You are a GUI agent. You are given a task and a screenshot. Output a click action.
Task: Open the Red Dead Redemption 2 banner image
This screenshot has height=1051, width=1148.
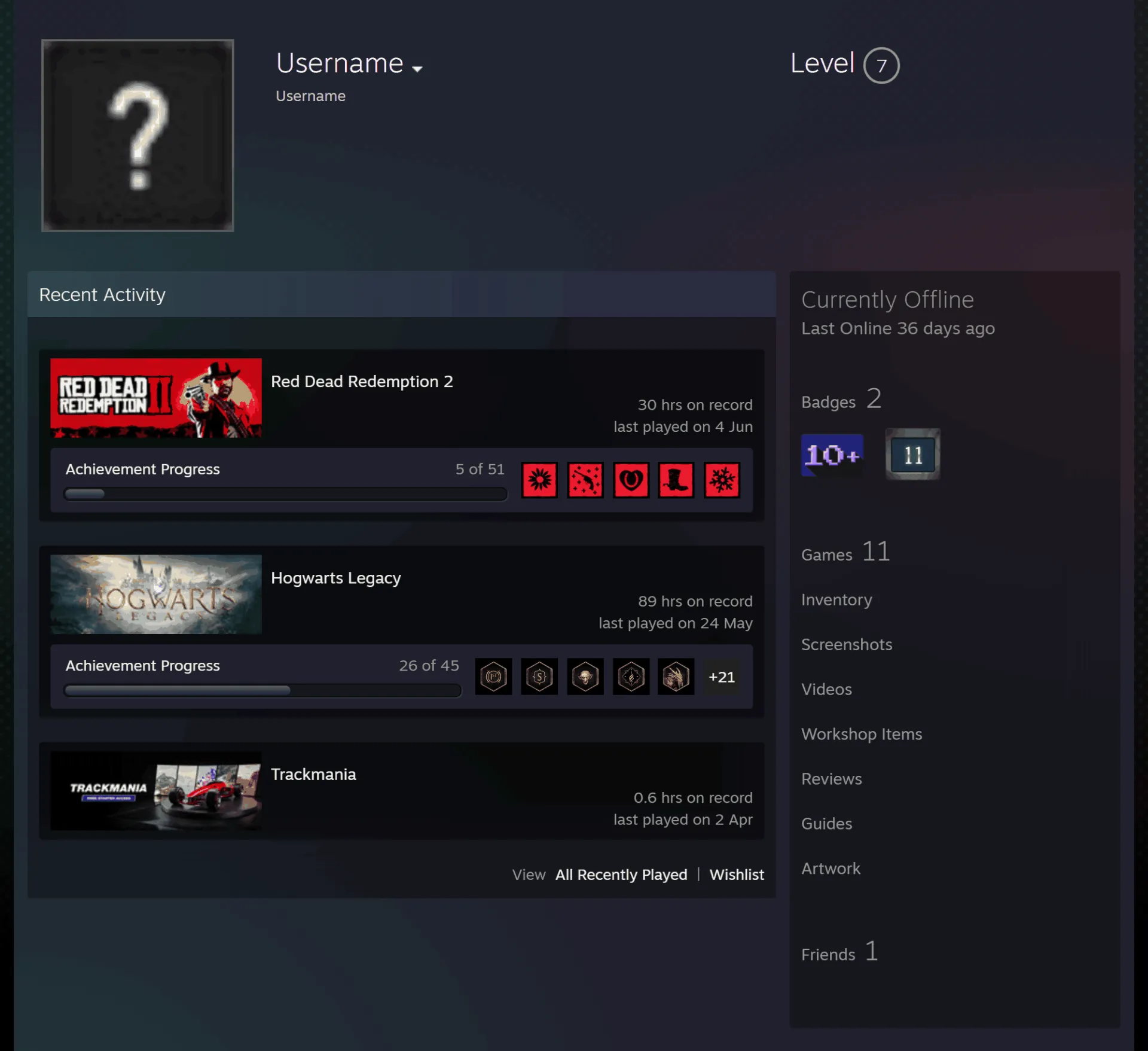coord(156,398)
